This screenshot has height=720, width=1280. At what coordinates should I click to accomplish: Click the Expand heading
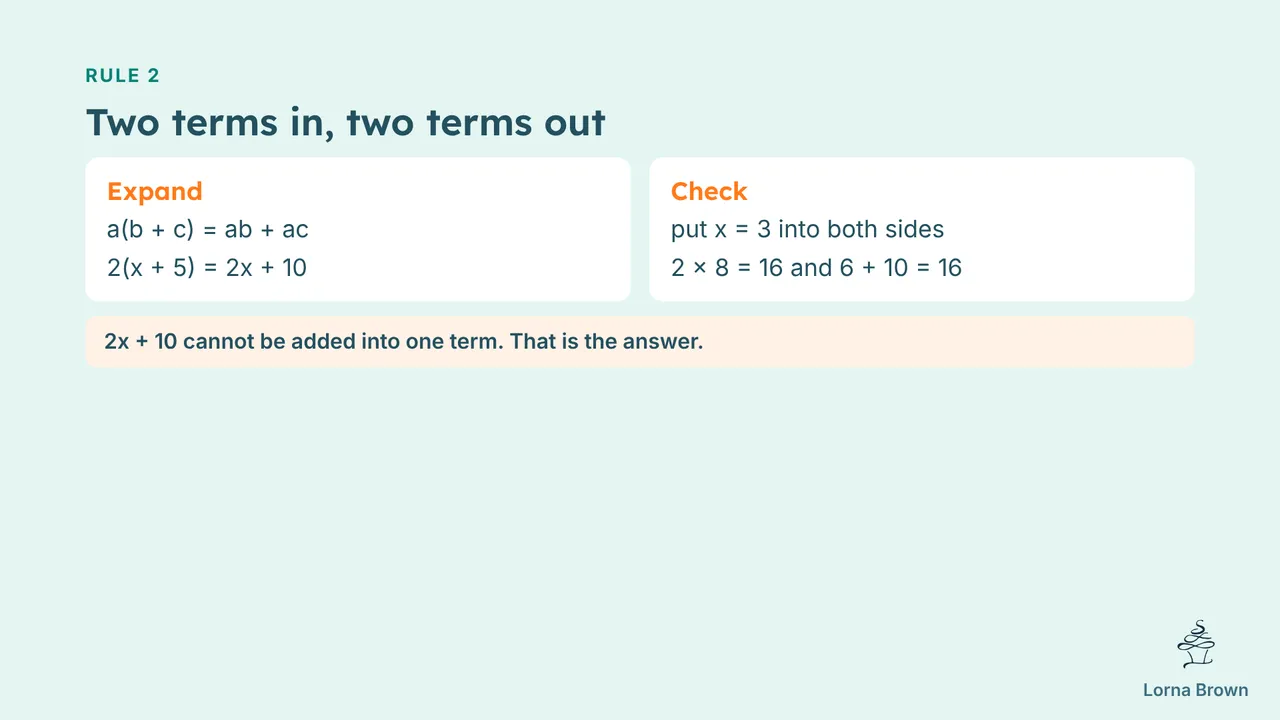coord(155,191)
